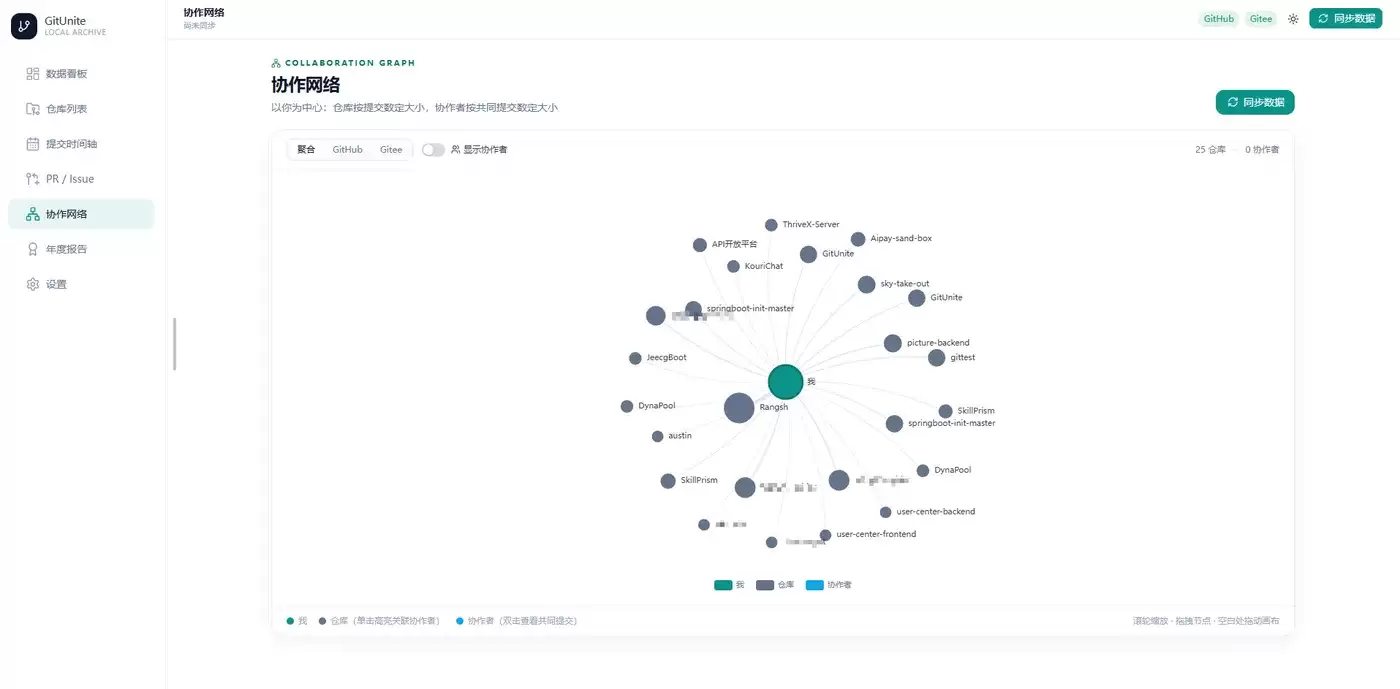Open 年度报告 in sidebar
Screen dimensions: 1400x689
(81, 249)
